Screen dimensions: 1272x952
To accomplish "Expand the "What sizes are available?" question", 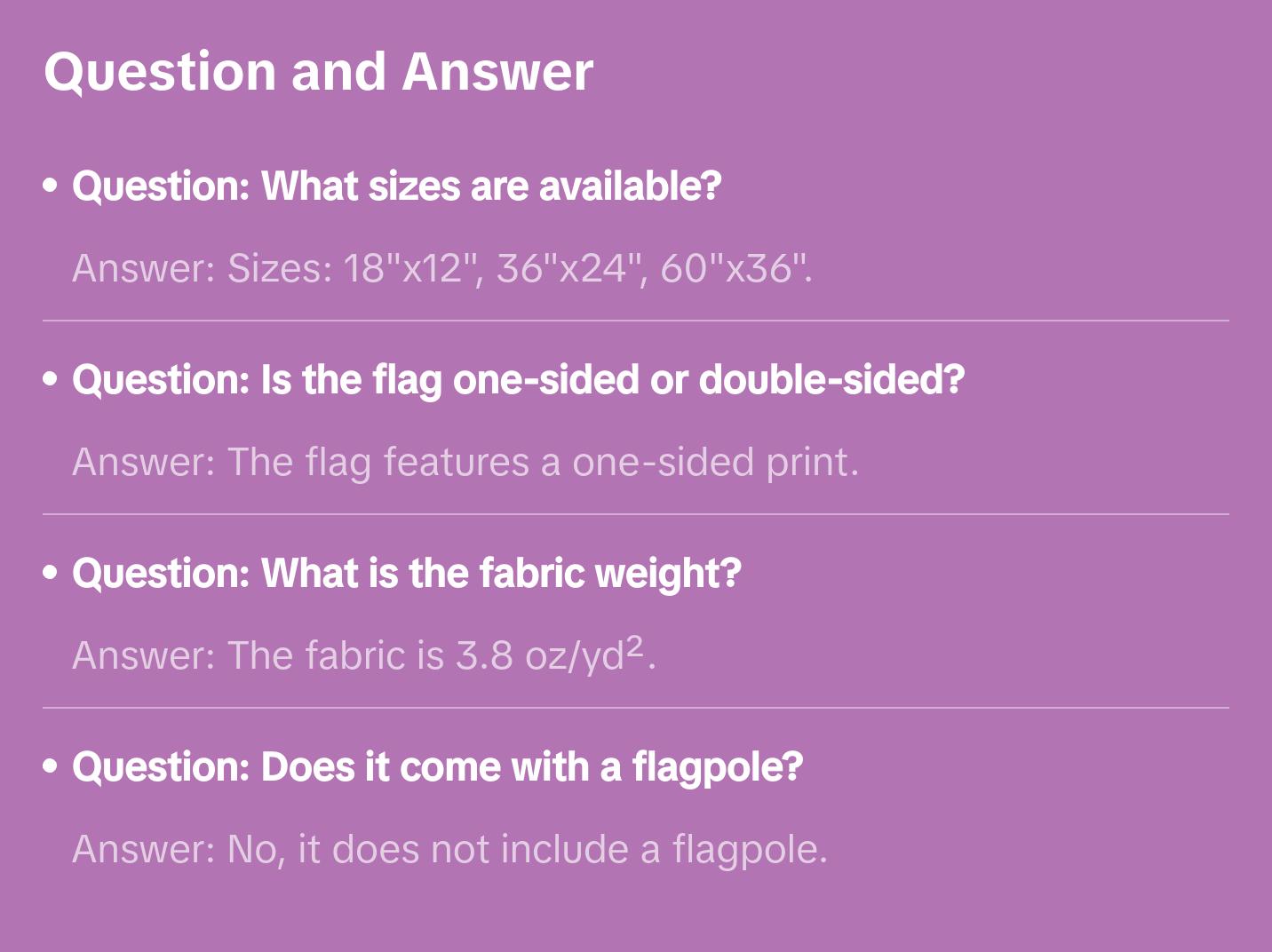I will point(396,186).
